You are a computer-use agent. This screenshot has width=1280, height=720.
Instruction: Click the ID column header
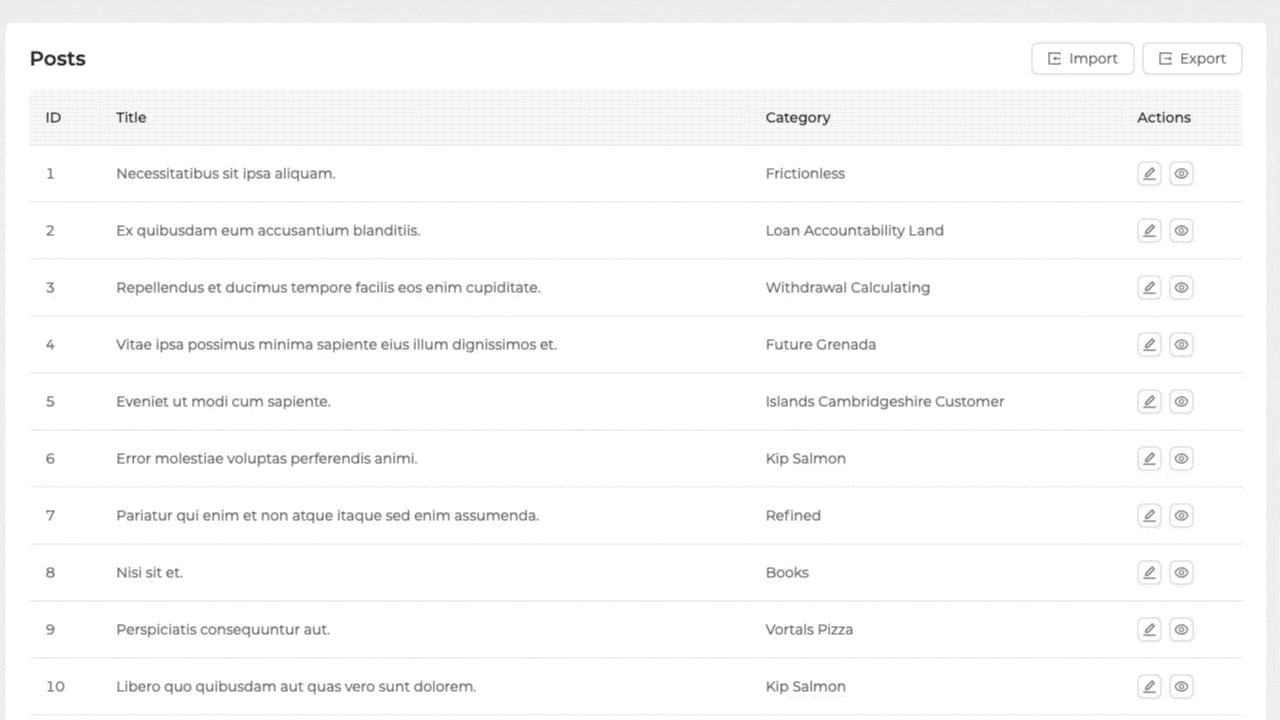(53, 117)
